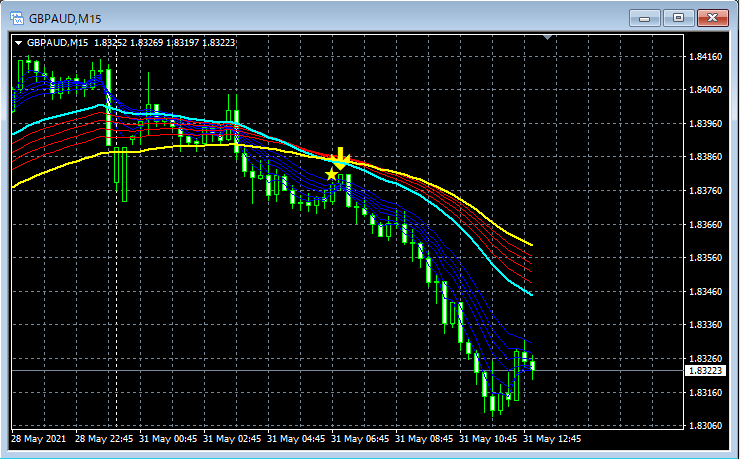The image size is (741, 459).
Task: Click the 1.83460 price scale label
Action: (706, 291)
